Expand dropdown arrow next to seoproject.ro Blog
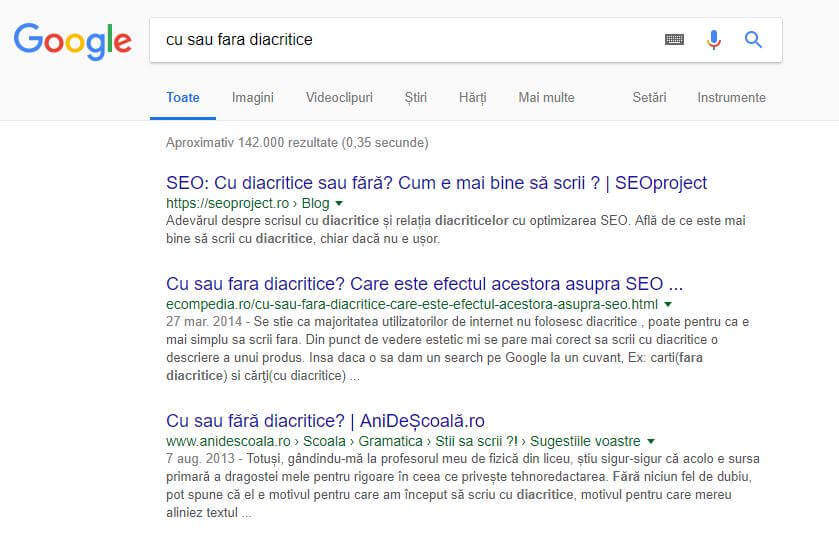Viewport: 839px width, 542px height. [339, 203]
